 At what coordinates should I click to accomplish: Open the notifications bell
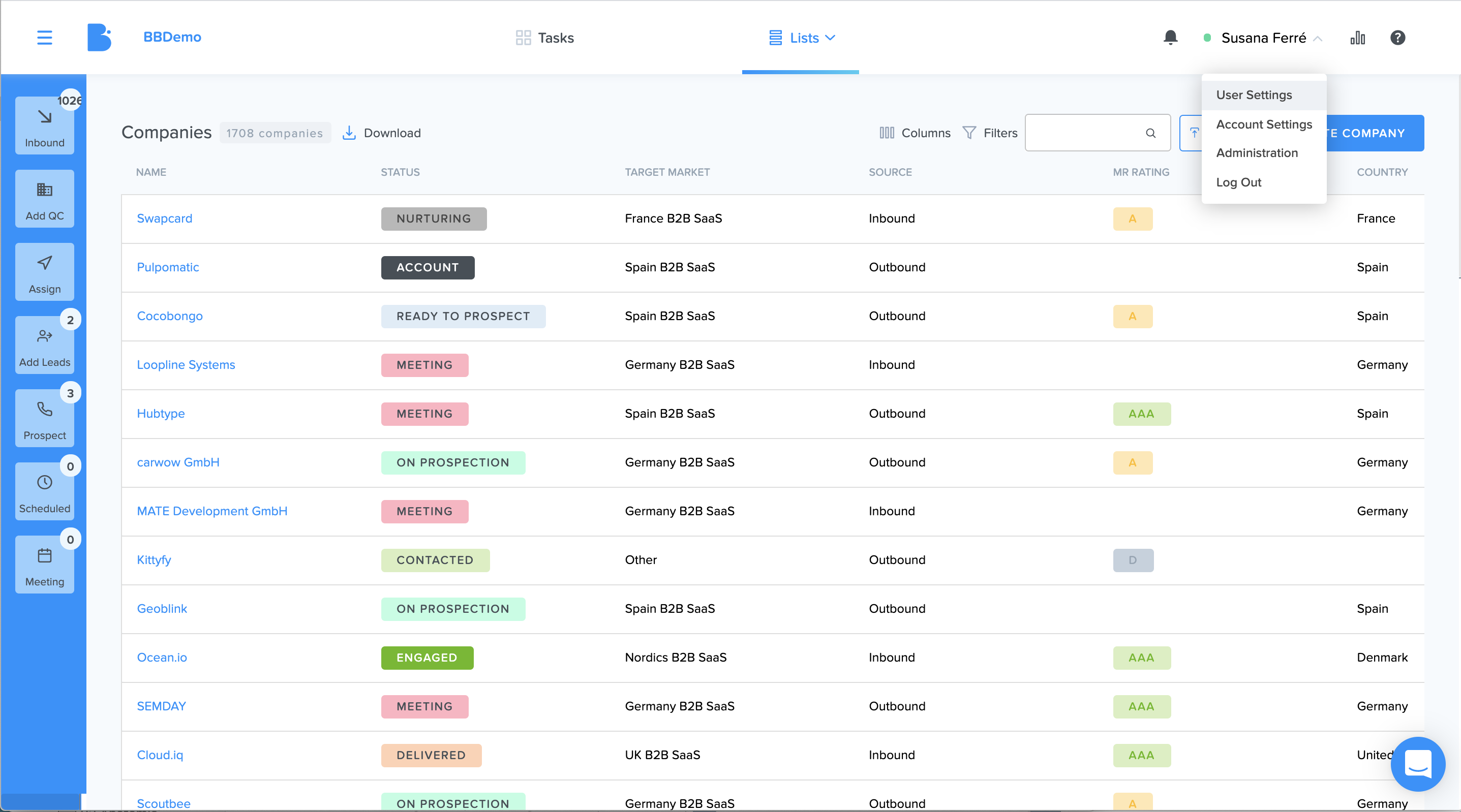pos(1170,38)
